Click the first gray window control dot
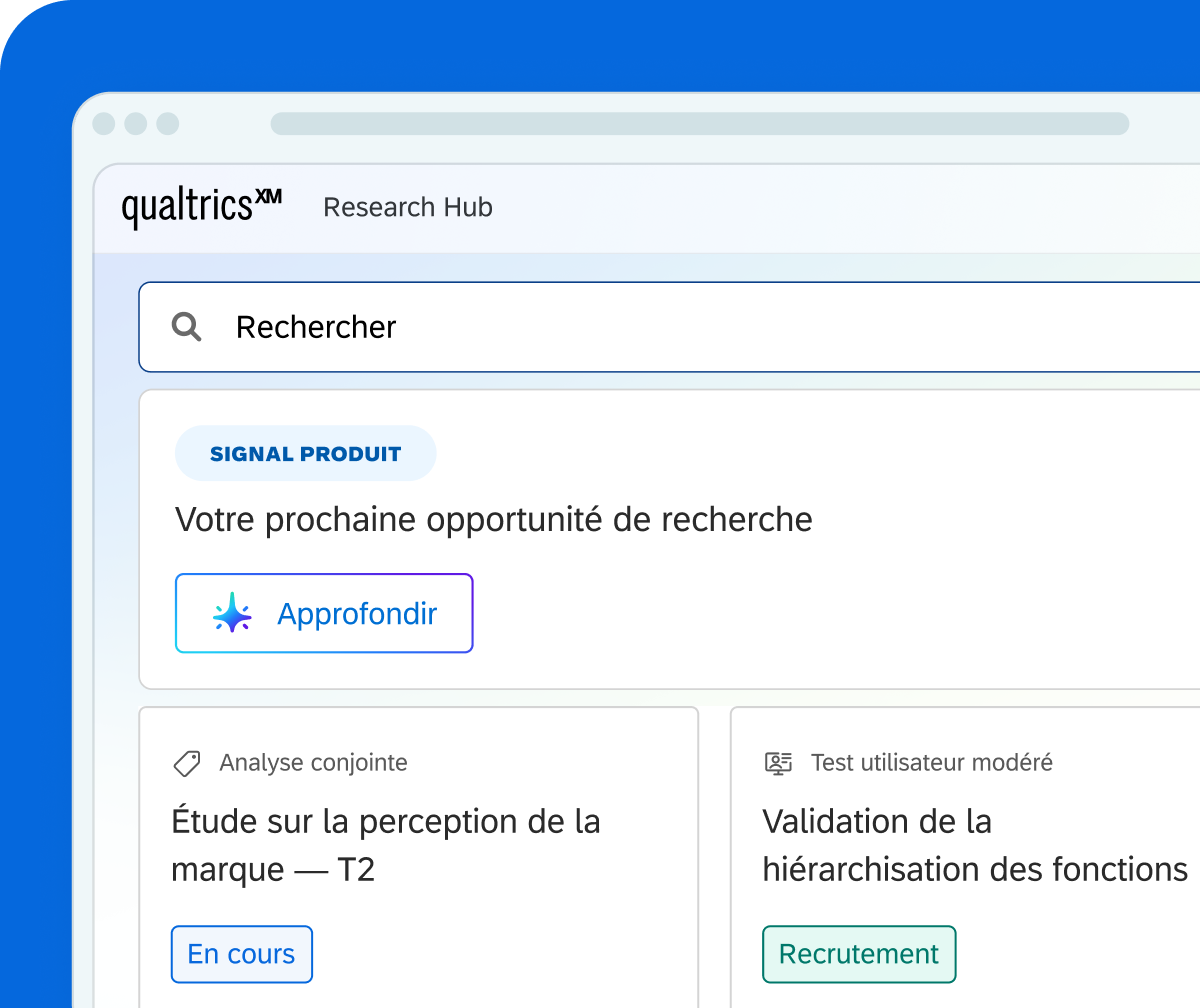Screen dimensions: 1200x1008 [x=104, y=124]
